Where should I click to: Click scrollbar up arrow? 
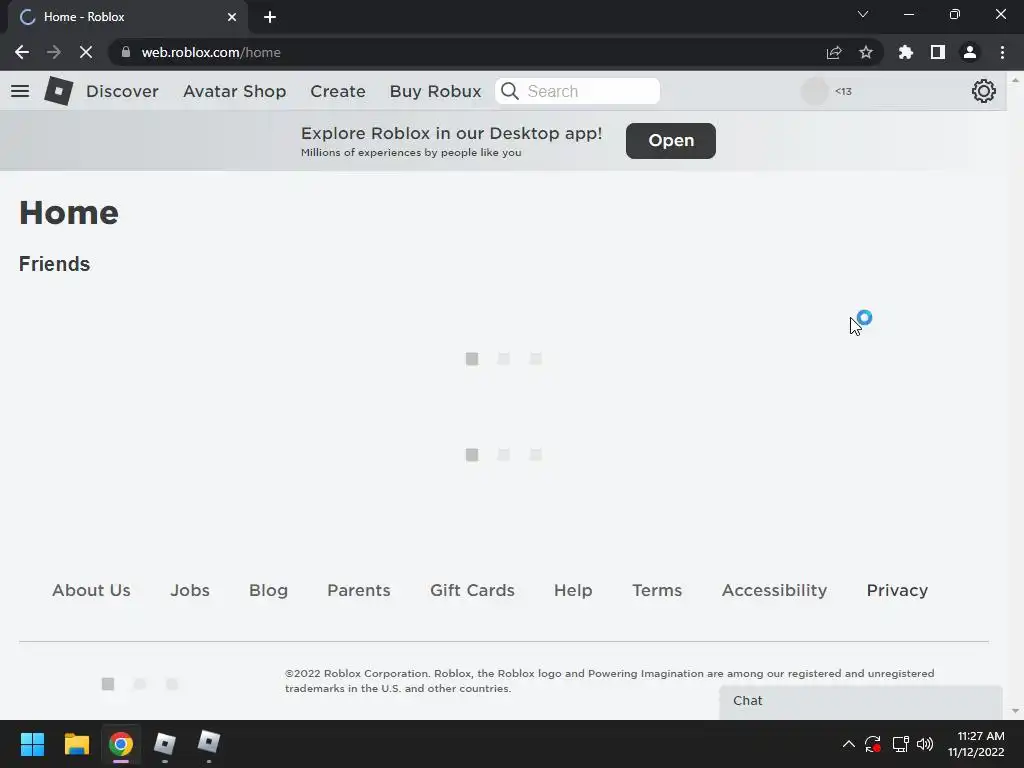(1015, 80)
